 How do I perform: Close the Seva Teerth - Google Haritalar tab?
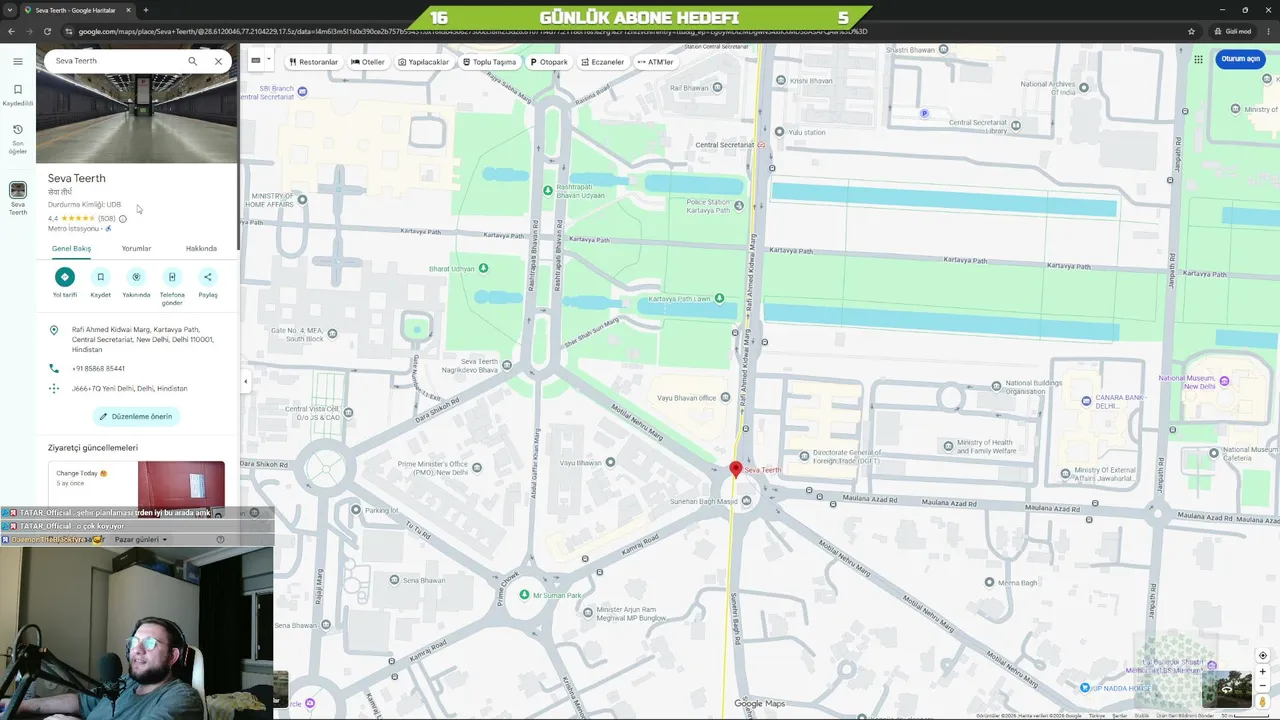click(128, 10)
